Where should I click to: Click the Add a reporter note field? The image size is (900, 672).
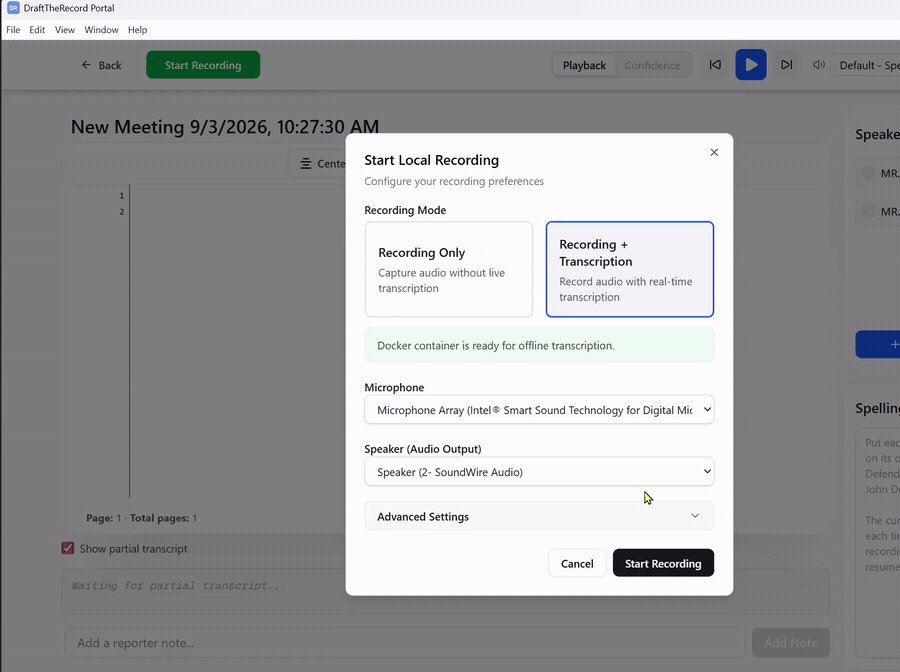405,643
